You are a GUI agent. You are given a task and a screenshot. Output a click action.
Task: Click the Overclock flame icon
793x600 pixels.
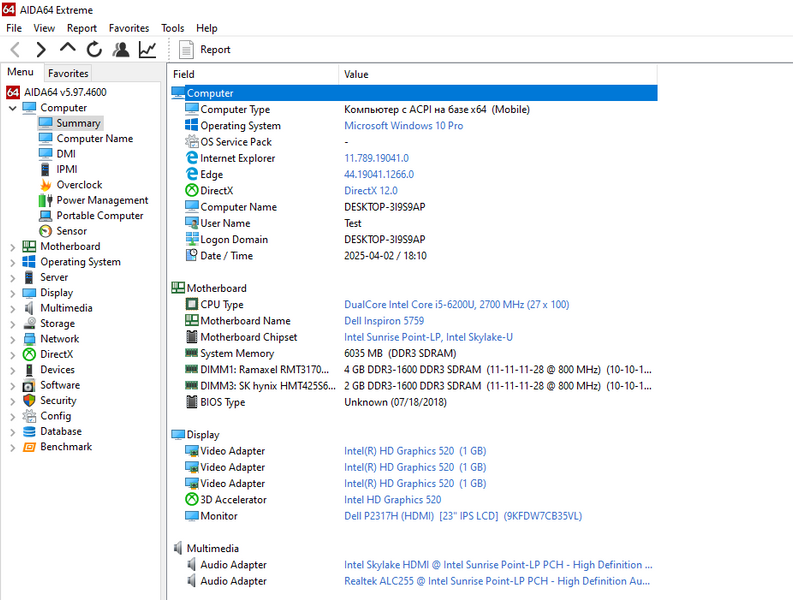pyautogui.click(x=46, y=185)
